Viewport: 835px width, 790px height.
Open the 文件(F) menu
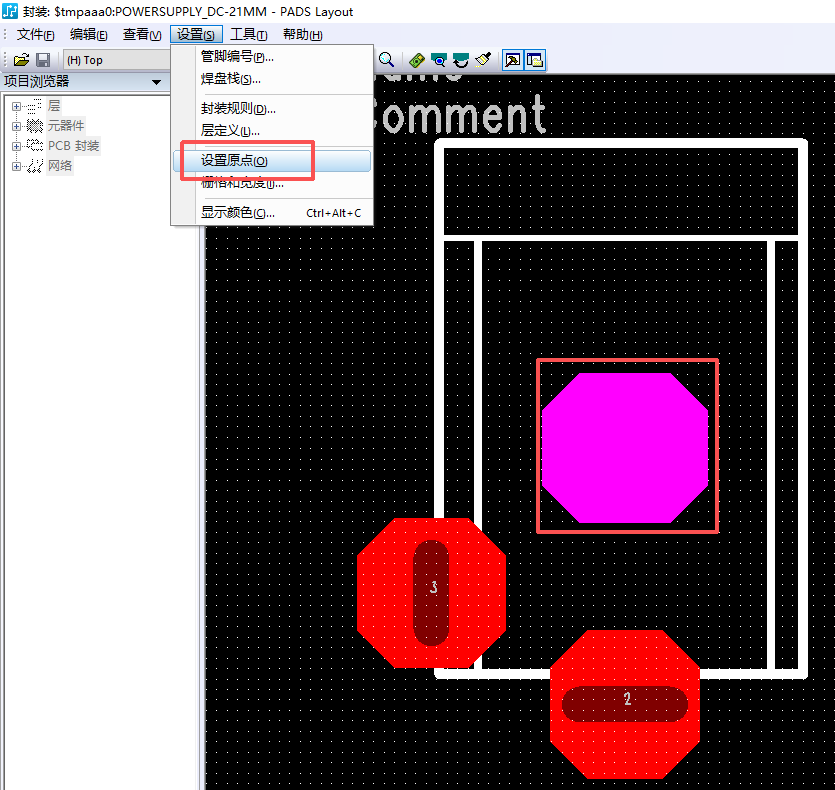[35, 35]
